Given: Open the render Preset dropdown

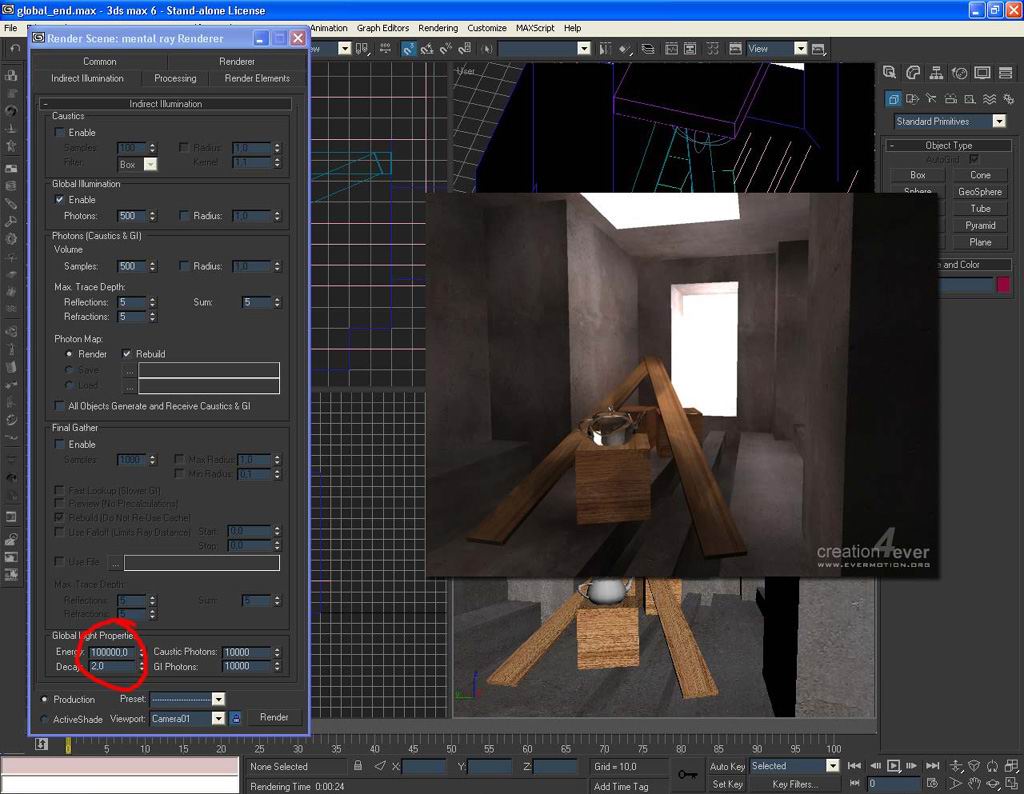Looking at the screenshot, I should click(218, 699).
